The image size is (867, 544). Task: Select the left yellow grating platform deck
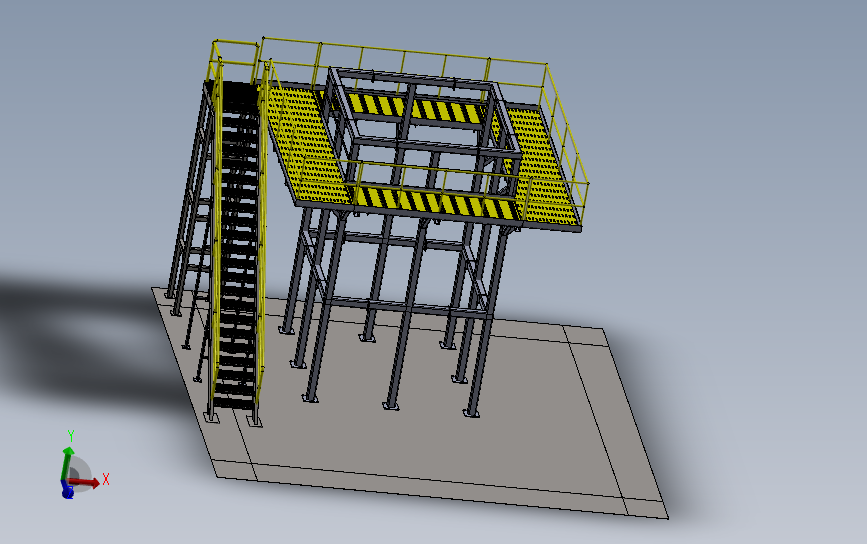tap(307, 144)
